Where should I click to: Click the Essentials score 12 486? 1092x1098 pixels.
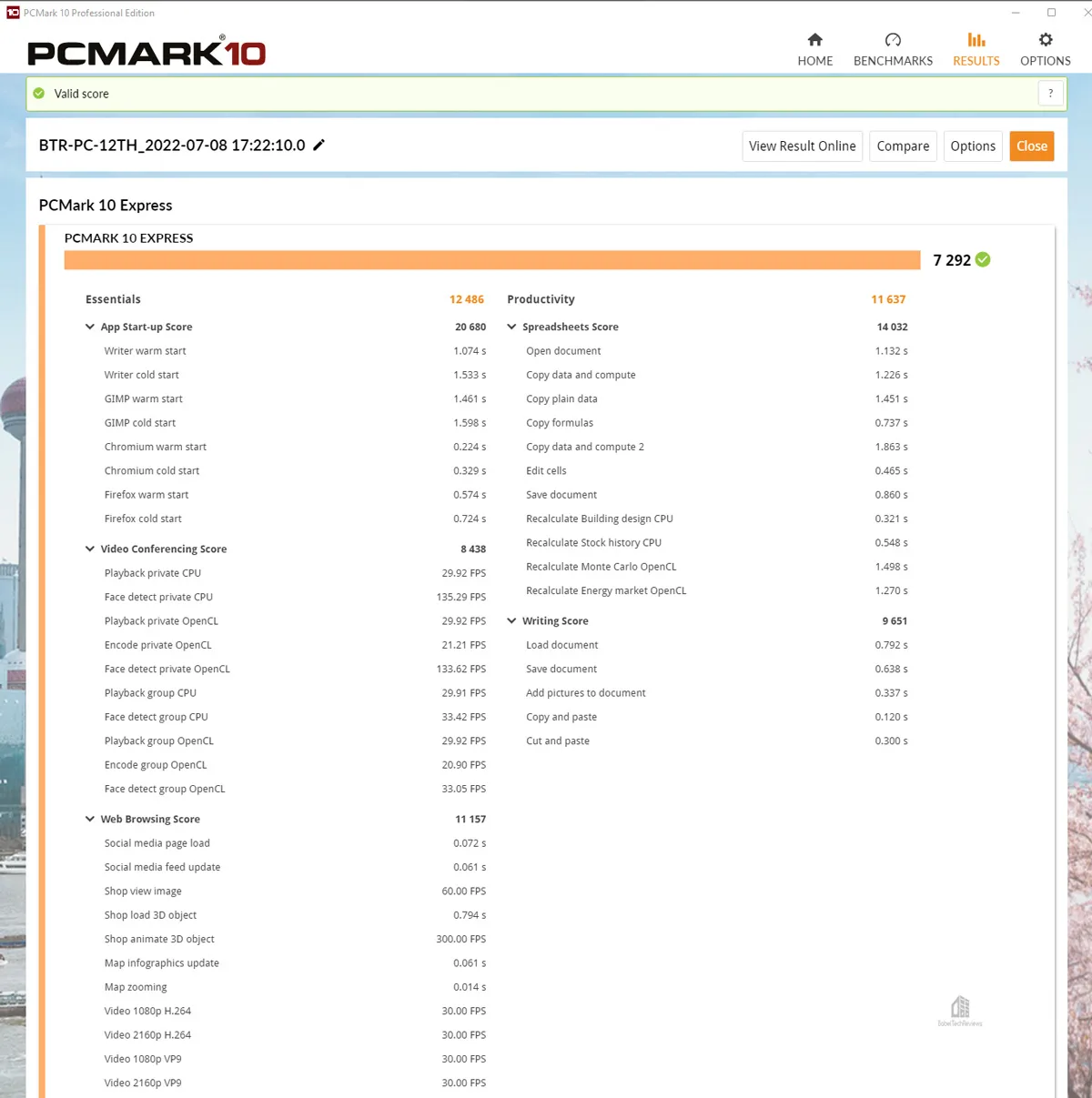tap(467, 299)
